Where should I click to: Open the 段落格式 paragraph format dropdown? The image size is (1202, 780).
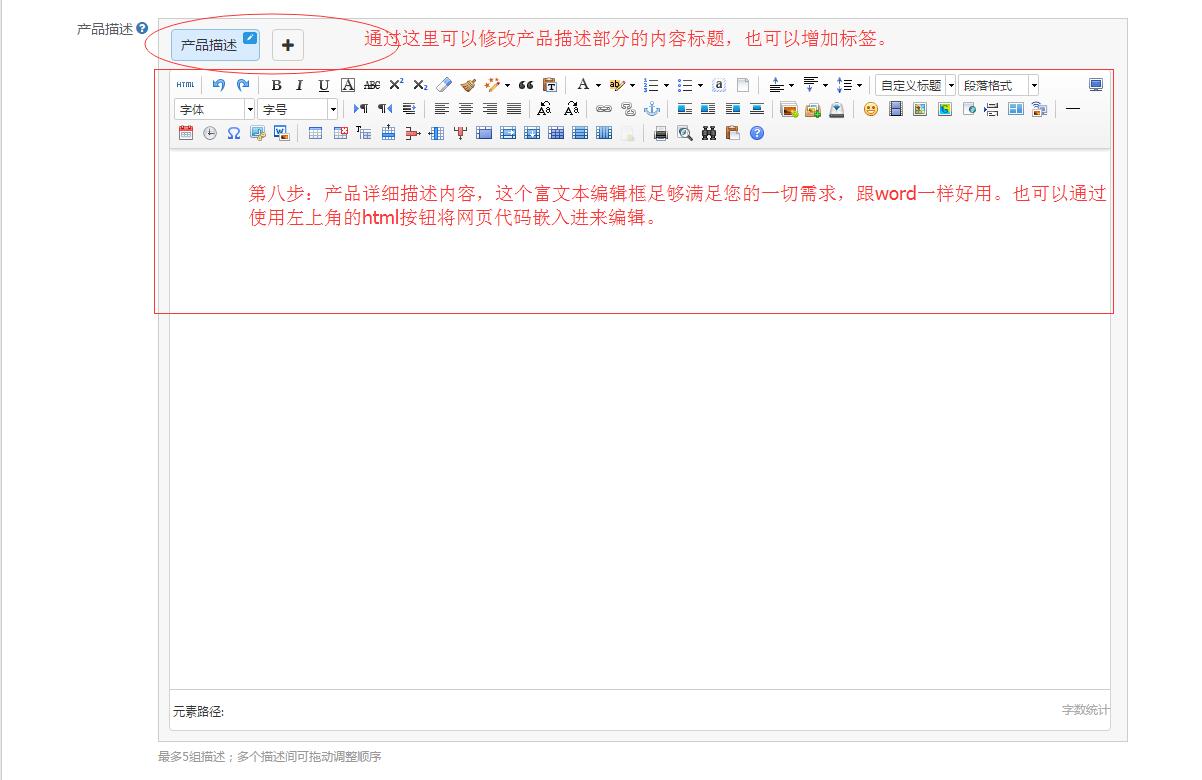tap(999, 85)
